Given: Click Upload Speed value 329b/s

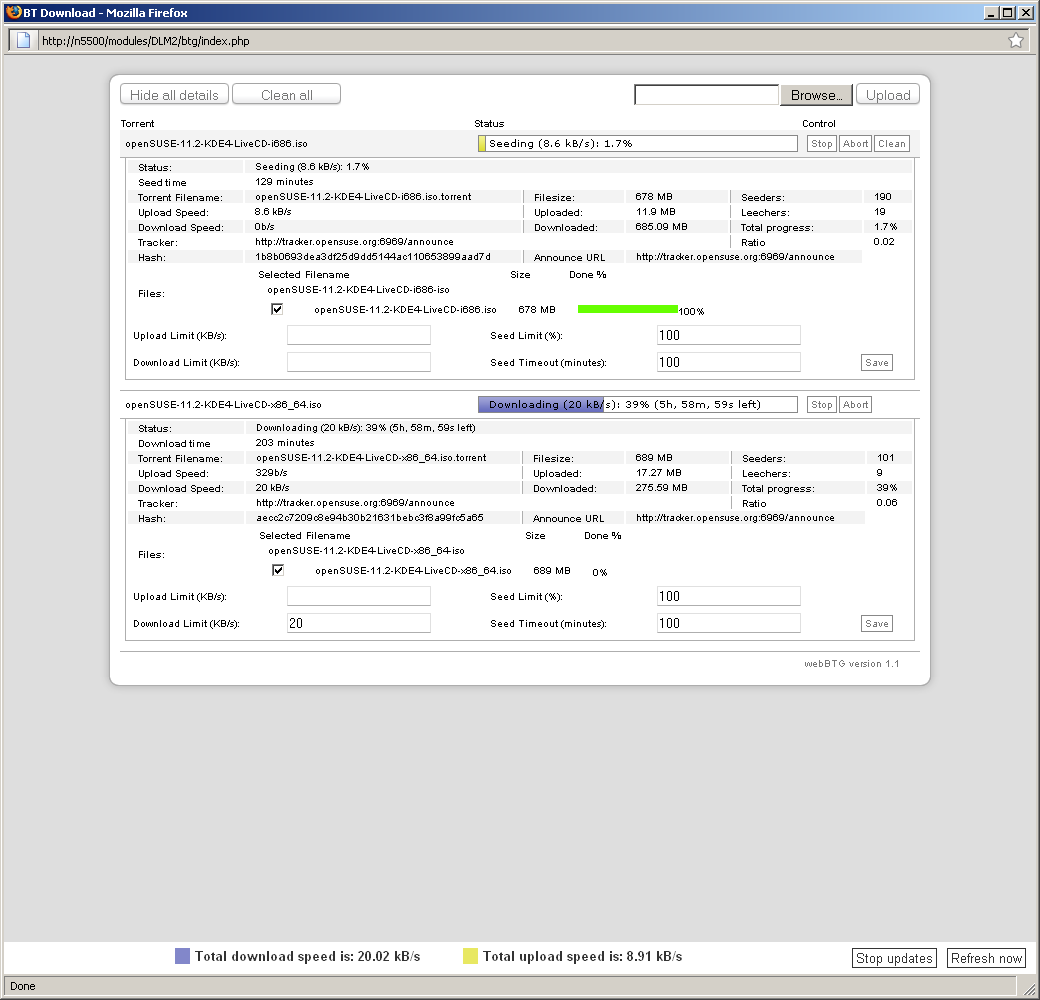Looking at the screenshot, I should tap(271, 473).
